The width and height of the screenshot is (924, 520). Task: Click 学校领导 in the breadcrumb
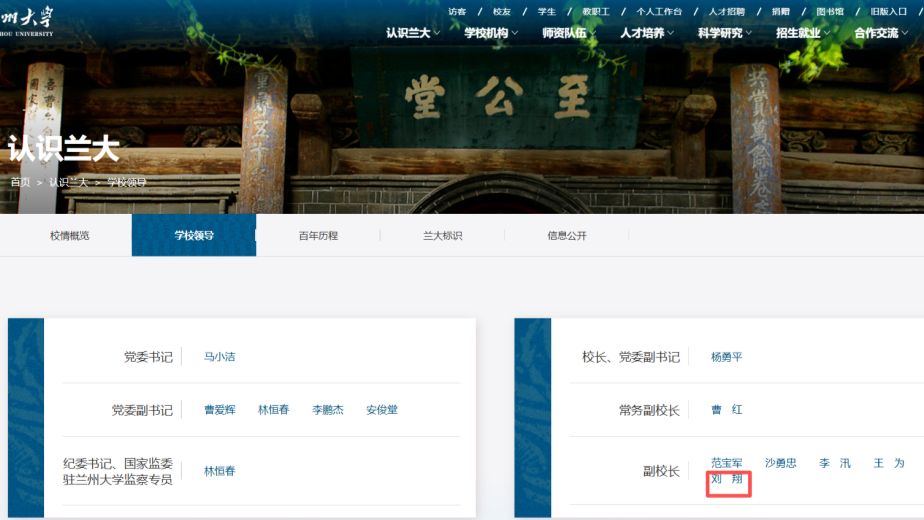[x=126, y=182]
